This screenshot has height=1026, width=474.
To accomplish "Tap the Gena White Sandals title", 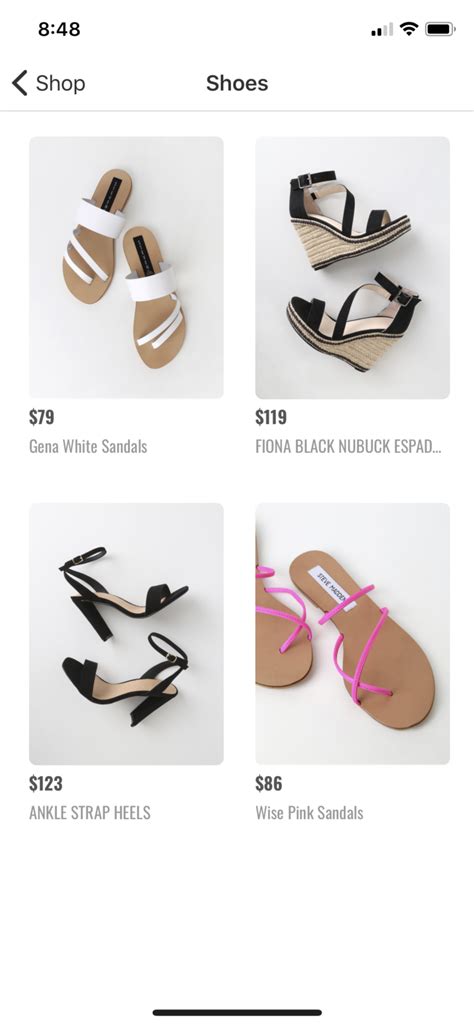I will pos(88,447).
